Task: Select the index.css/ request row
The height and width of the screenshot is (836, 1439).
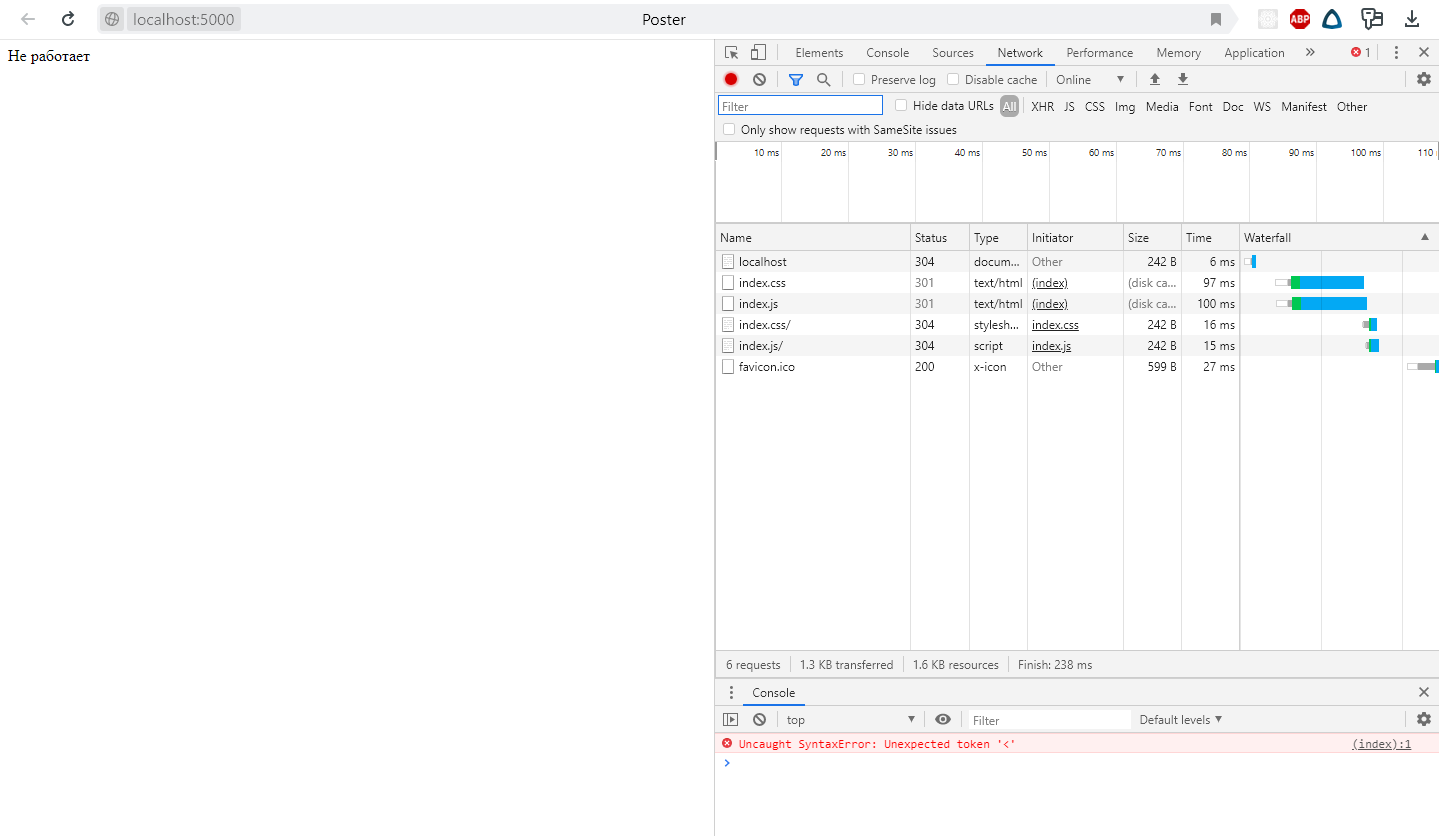Action: pyautogui.click(x=1077, y=324)
